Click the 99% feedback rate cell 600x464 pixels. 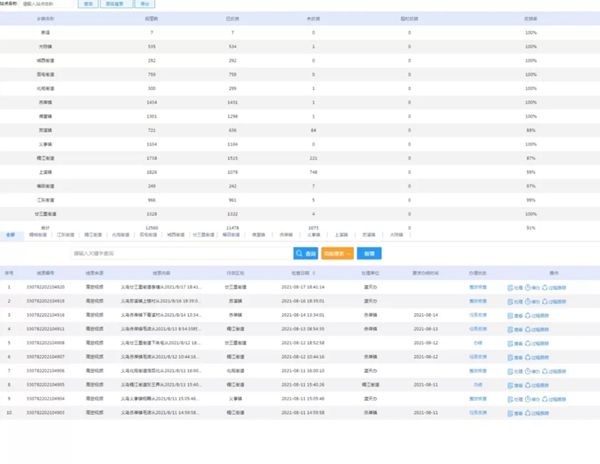point(531,200)
